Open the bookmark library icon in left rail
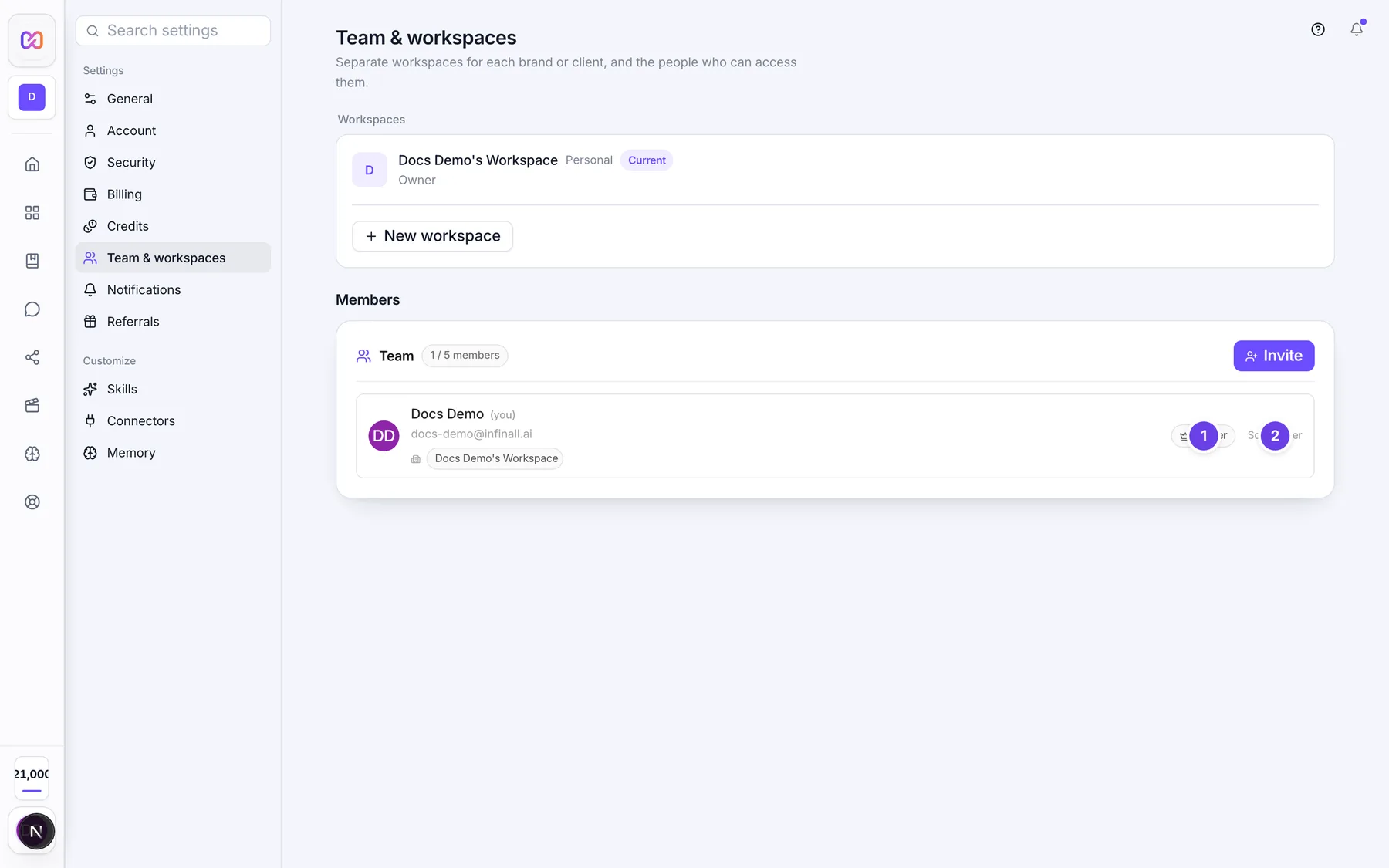The width and height of the screenshot is (1389, 868). pos(32,261)
